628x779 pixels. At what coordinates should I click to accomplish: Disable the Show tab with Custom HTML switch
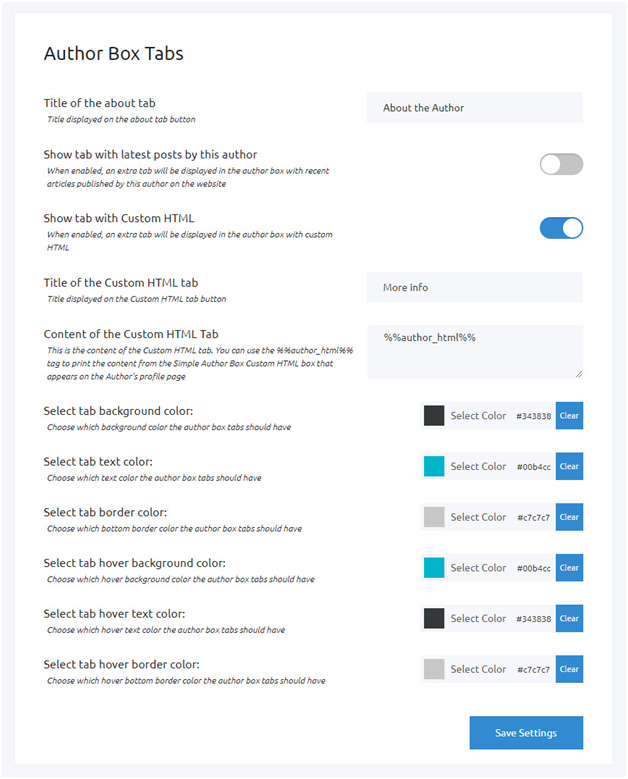[560, 227]
